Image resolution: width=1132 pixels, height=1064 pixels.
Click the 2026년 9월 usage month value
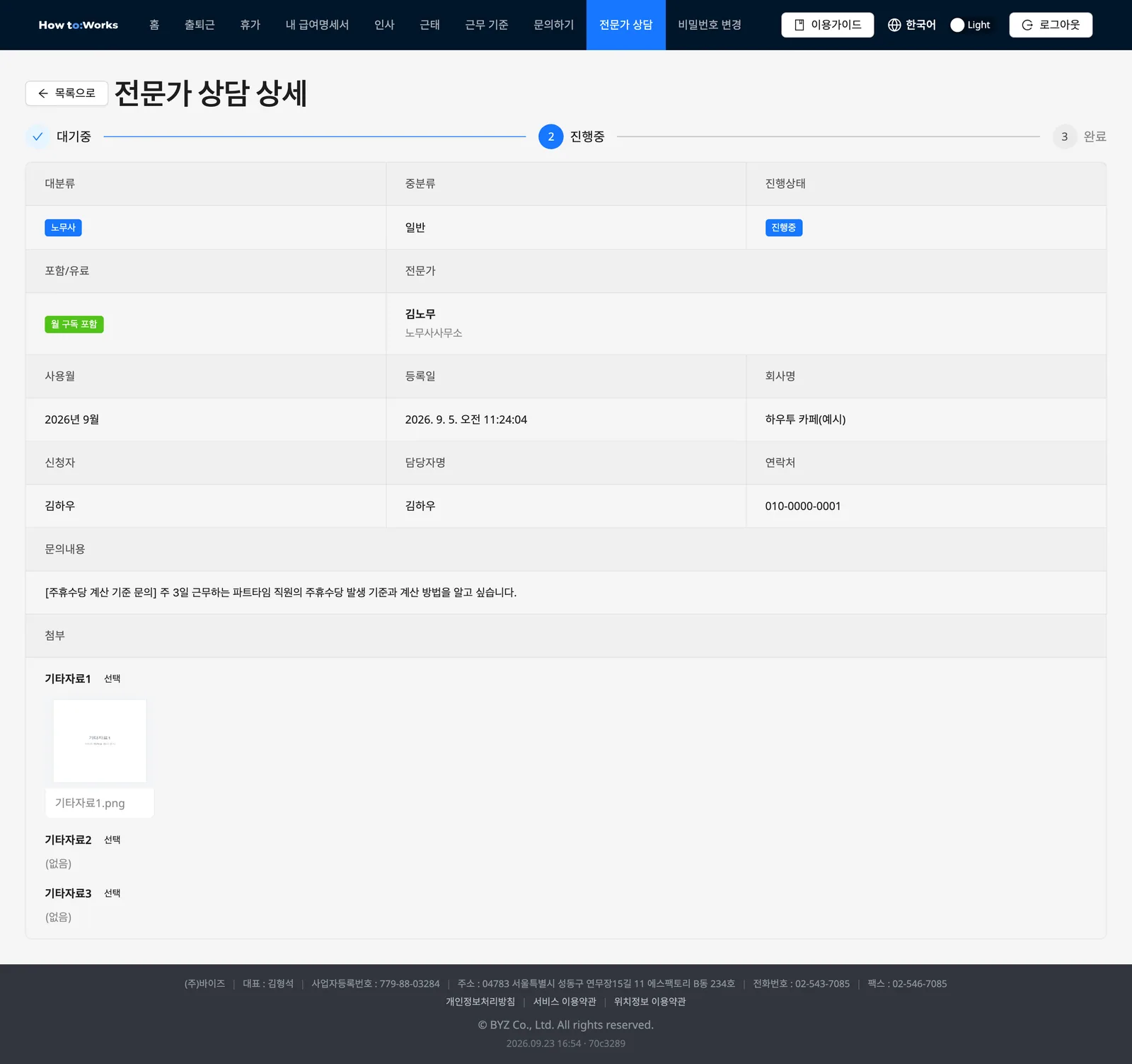(72, 420)
